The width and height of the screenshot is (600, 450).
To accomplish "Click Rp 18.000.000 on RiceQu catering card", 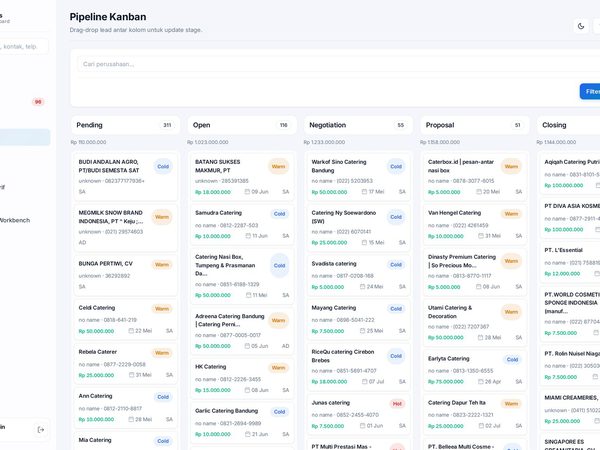I will click(x=329, y=382).
